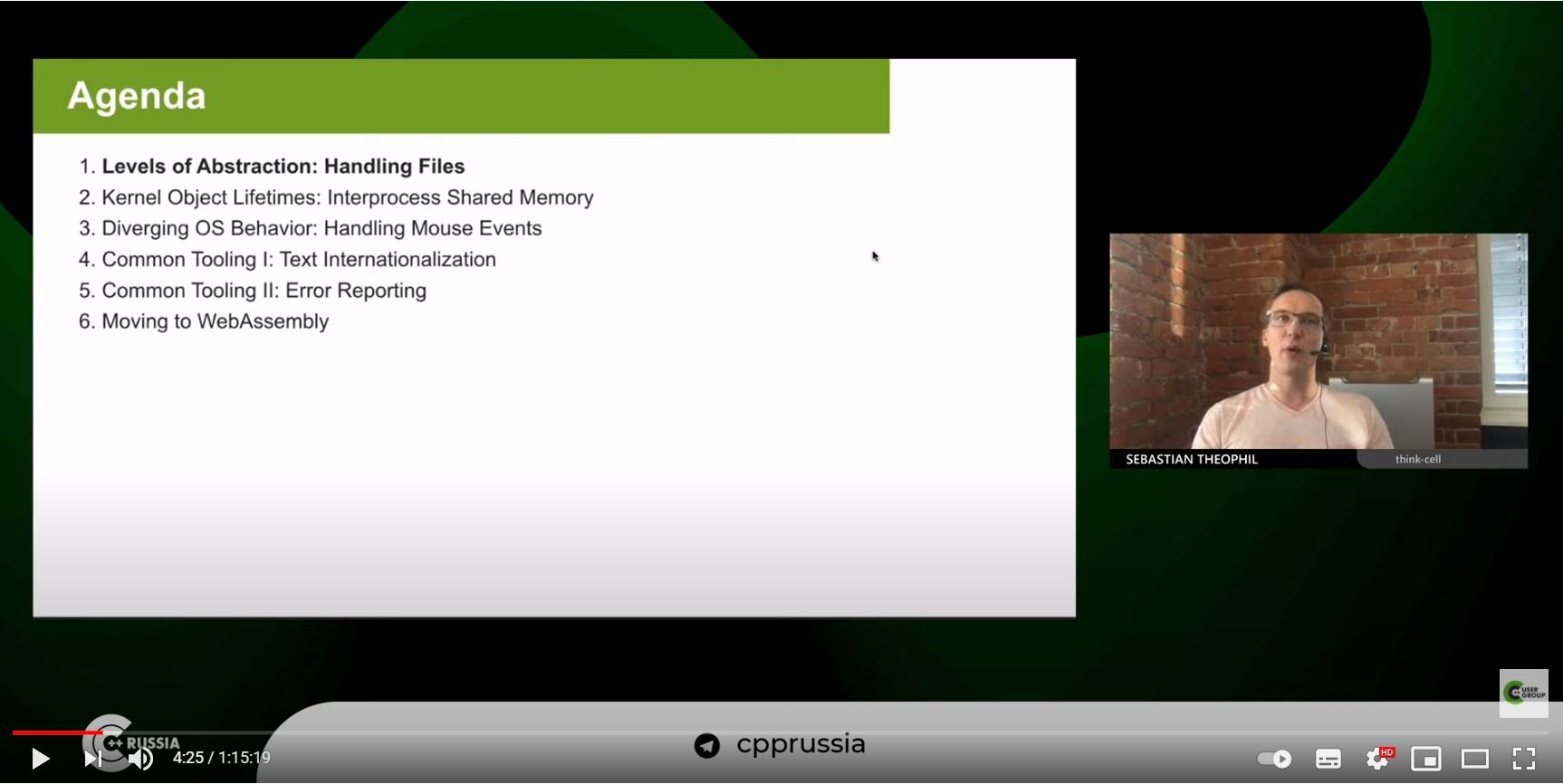Turn on subtitles/closed captions

pos(1328,759)
